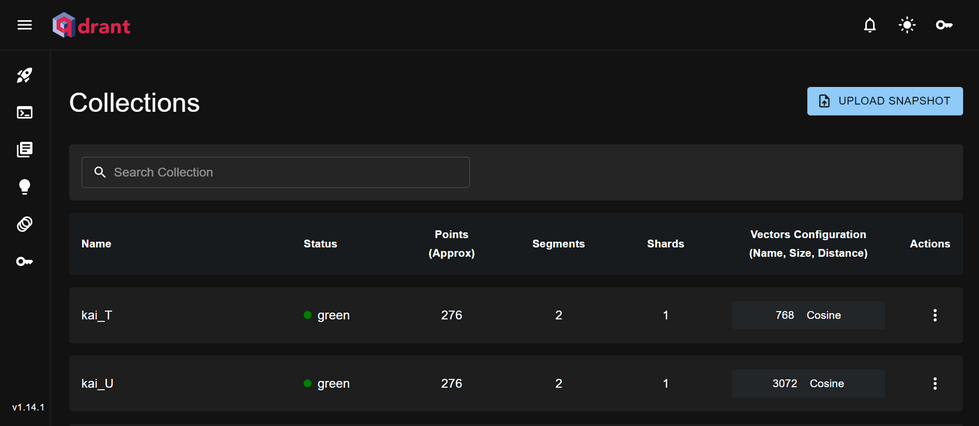This screenshot has height=426, width=979.
Task: Open Tutorial lightbulb icon in sidebar
Action: click(x=24, y=187)
